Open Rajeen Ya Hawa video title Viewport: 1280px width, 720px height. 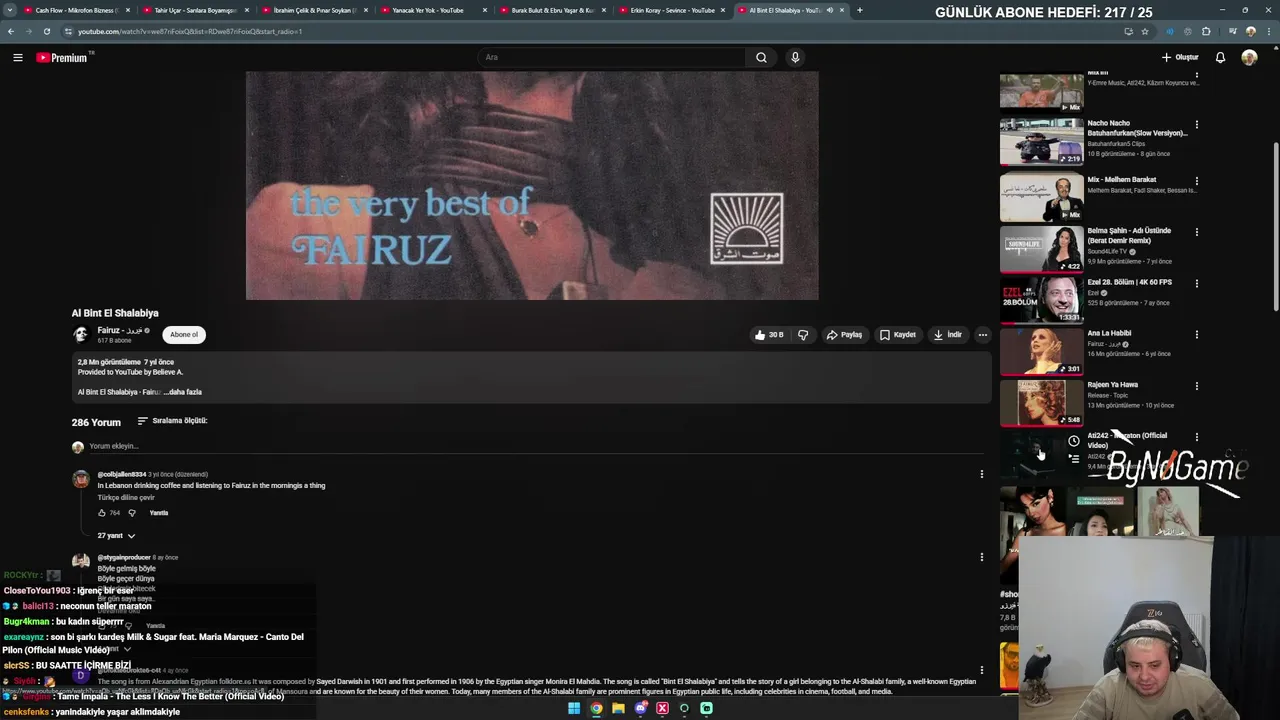pyautogui.click(x=1112, y=385)
